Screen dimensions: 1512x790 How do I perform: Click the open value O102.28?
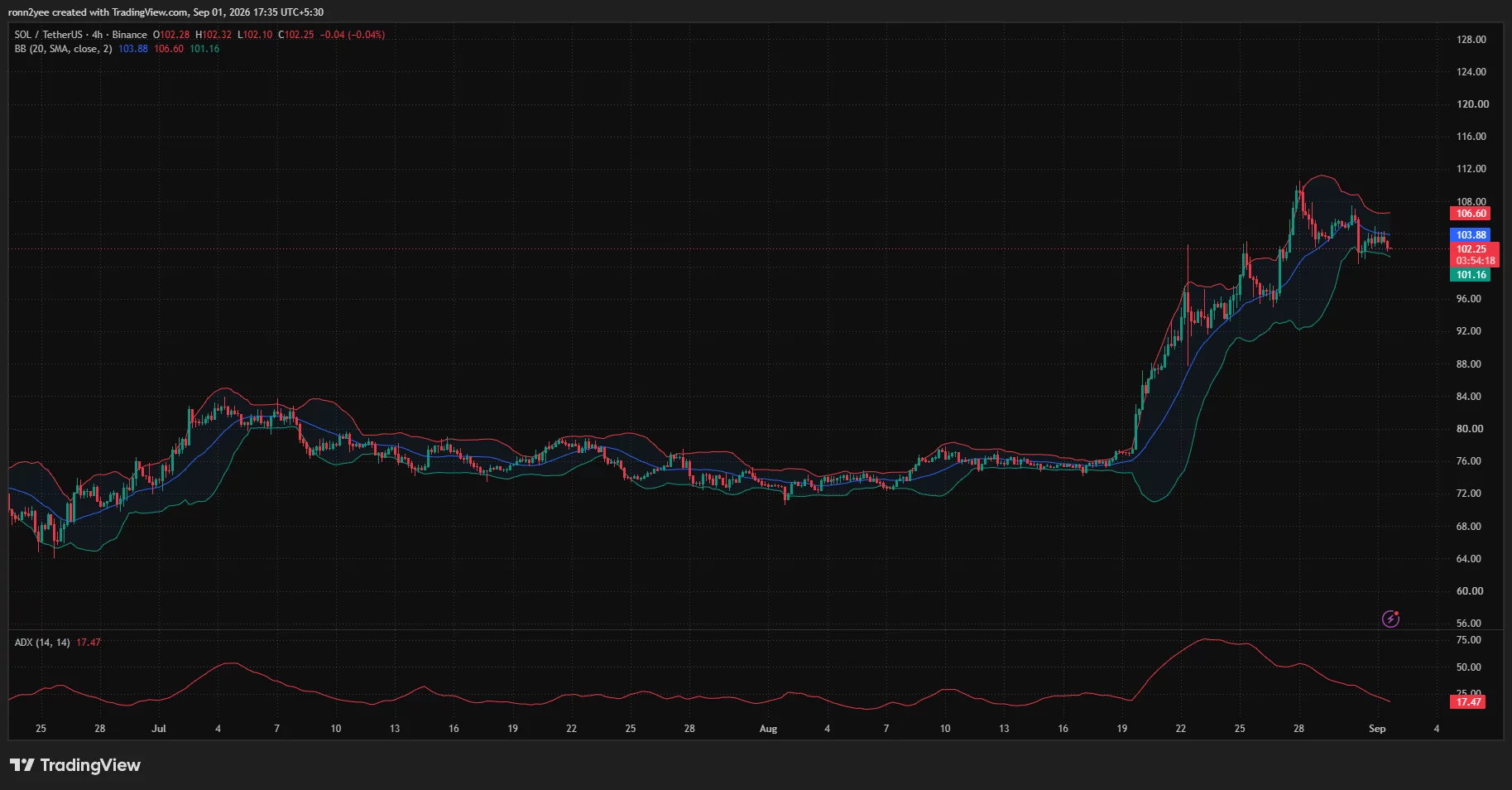(x=171, y=35)
